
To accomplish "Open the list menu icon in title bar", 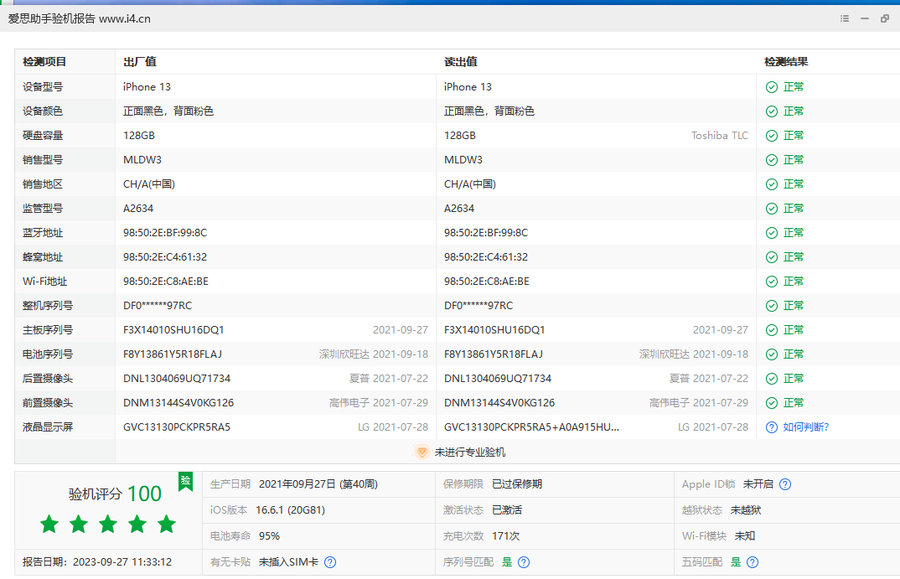I will click(844, 18).
